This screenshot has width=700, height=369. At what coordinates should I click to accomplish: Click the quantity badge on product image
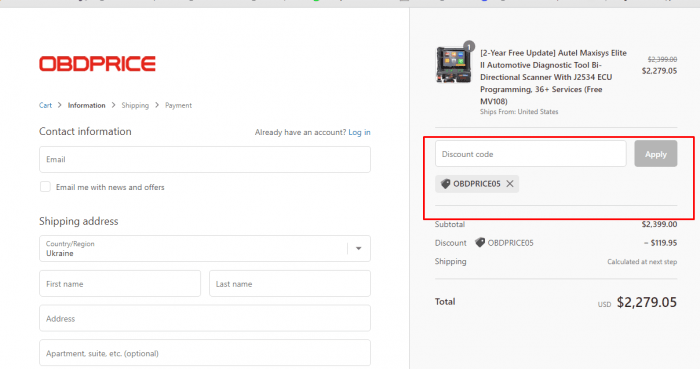469,46
